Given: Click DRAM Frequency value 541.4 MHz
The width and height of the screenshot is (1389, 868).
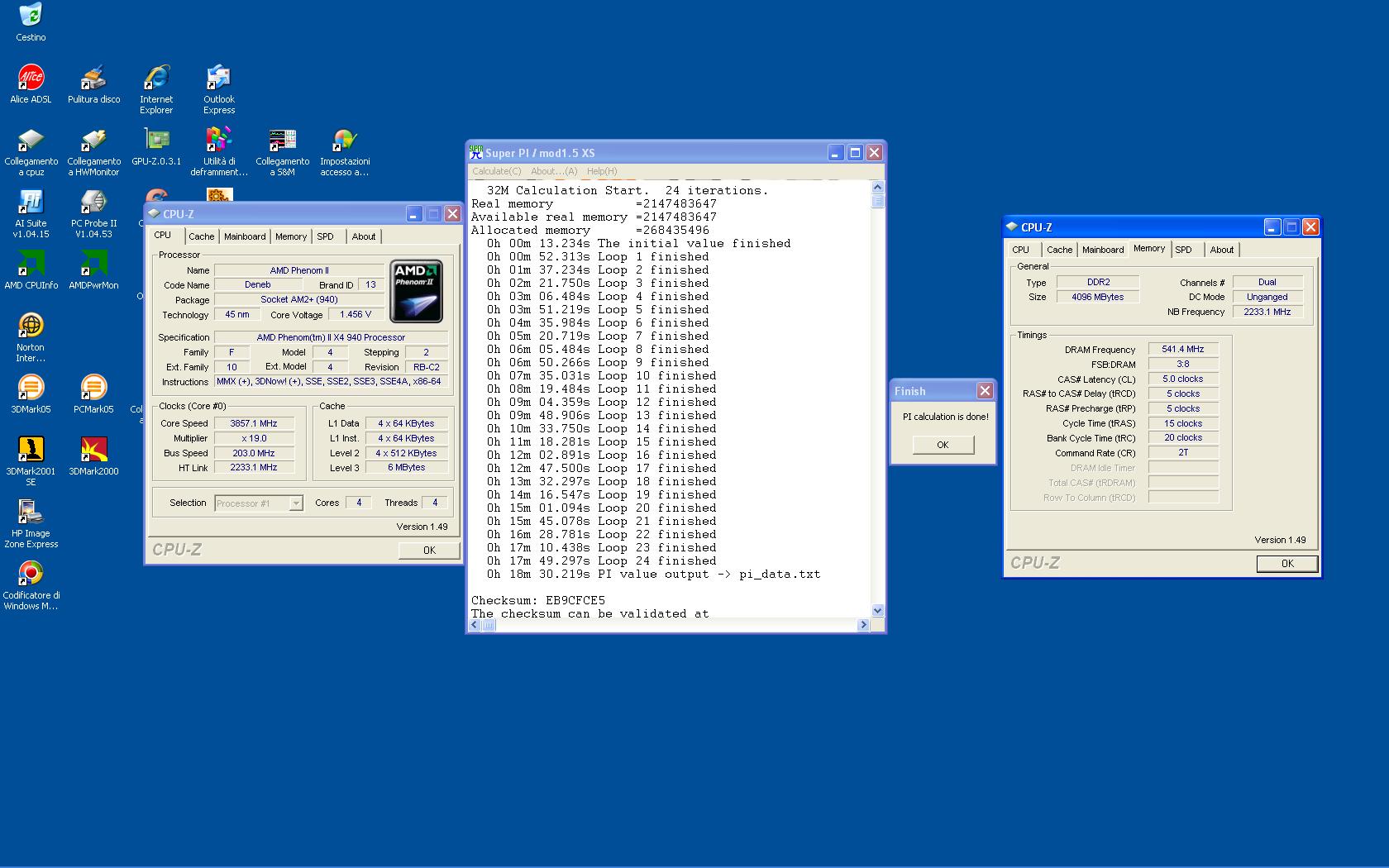Looking at the screenshot, I should pos(1183,350).
